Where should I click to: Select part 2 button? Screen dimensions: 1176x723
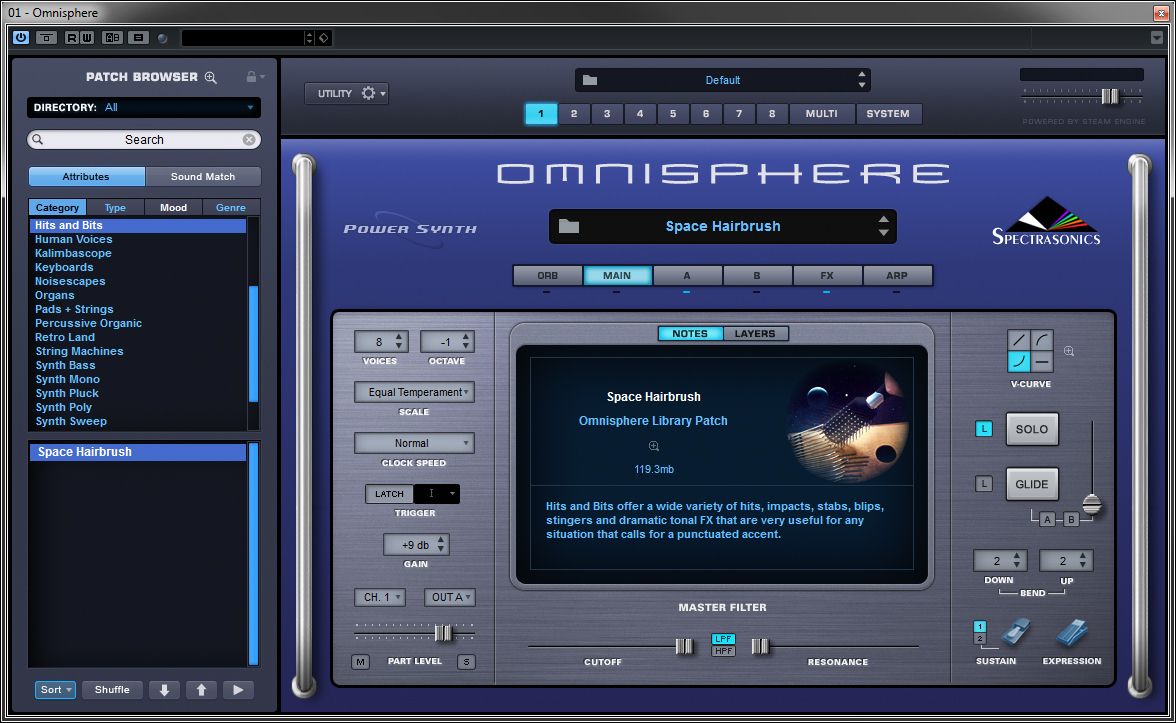(574, 113)
